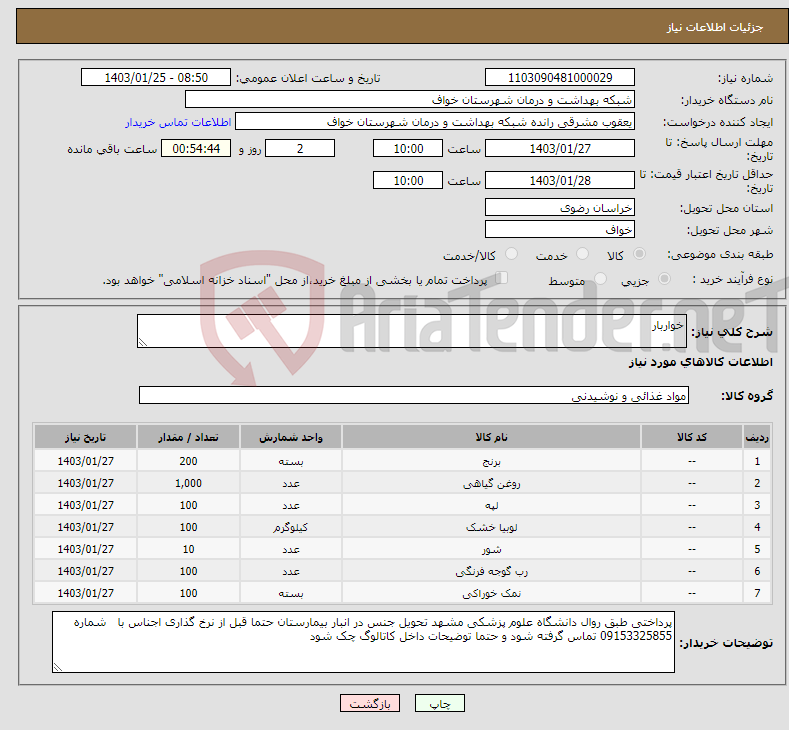Click the رب گوجه فرنگی item cell
Image resolution: width=789 pixels, height=730 pixels.
pyautogui.click(x=491, y=571)
